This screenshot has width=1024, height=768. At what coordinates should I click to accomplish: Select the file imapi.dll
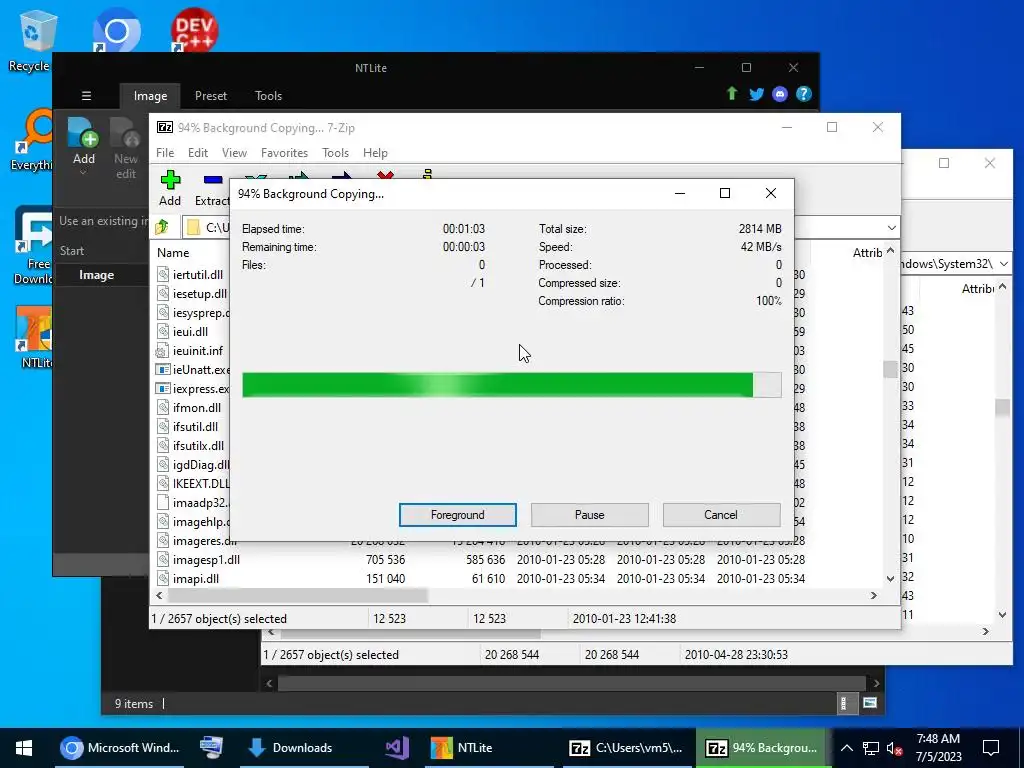196,579
